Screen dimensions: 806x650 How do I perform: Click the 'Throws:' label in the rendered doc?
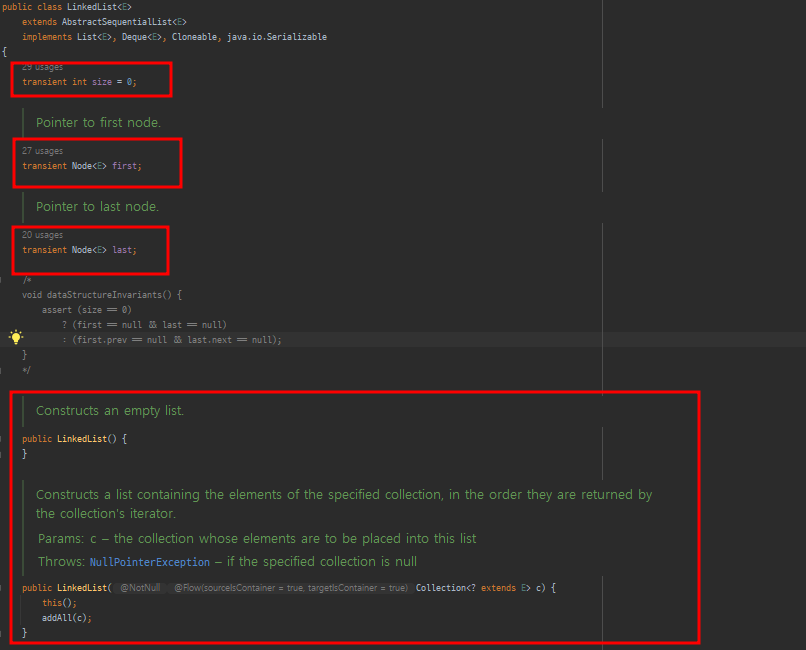pos(61,562)
